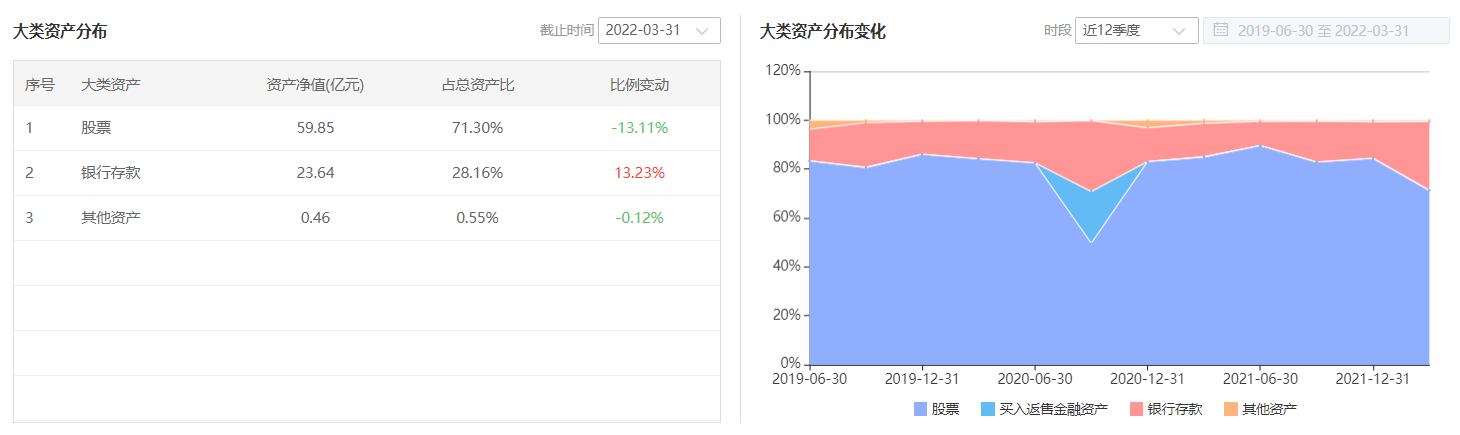Viewport: 1460px width, 435px height.
Task: Select the 其他资产 table row
Action: [367, 218]
